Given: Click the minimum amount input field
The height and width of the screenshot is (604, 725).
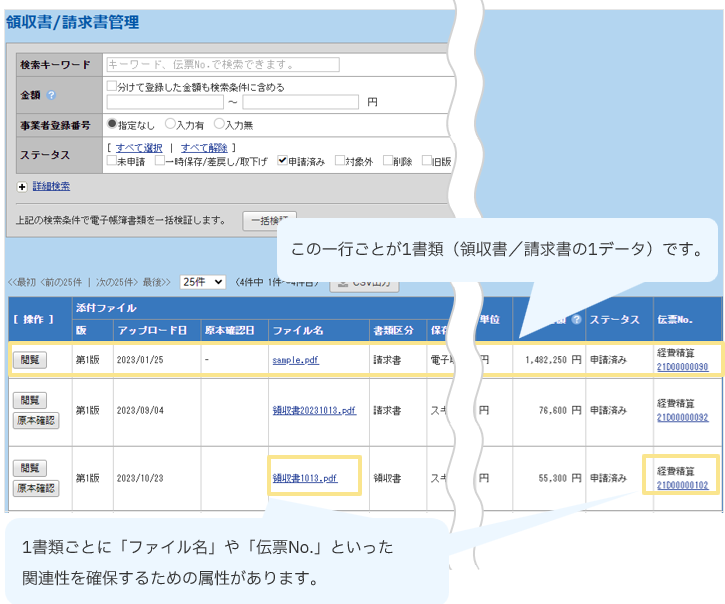Looking at the screenshot, I should [x=165, y=102].
